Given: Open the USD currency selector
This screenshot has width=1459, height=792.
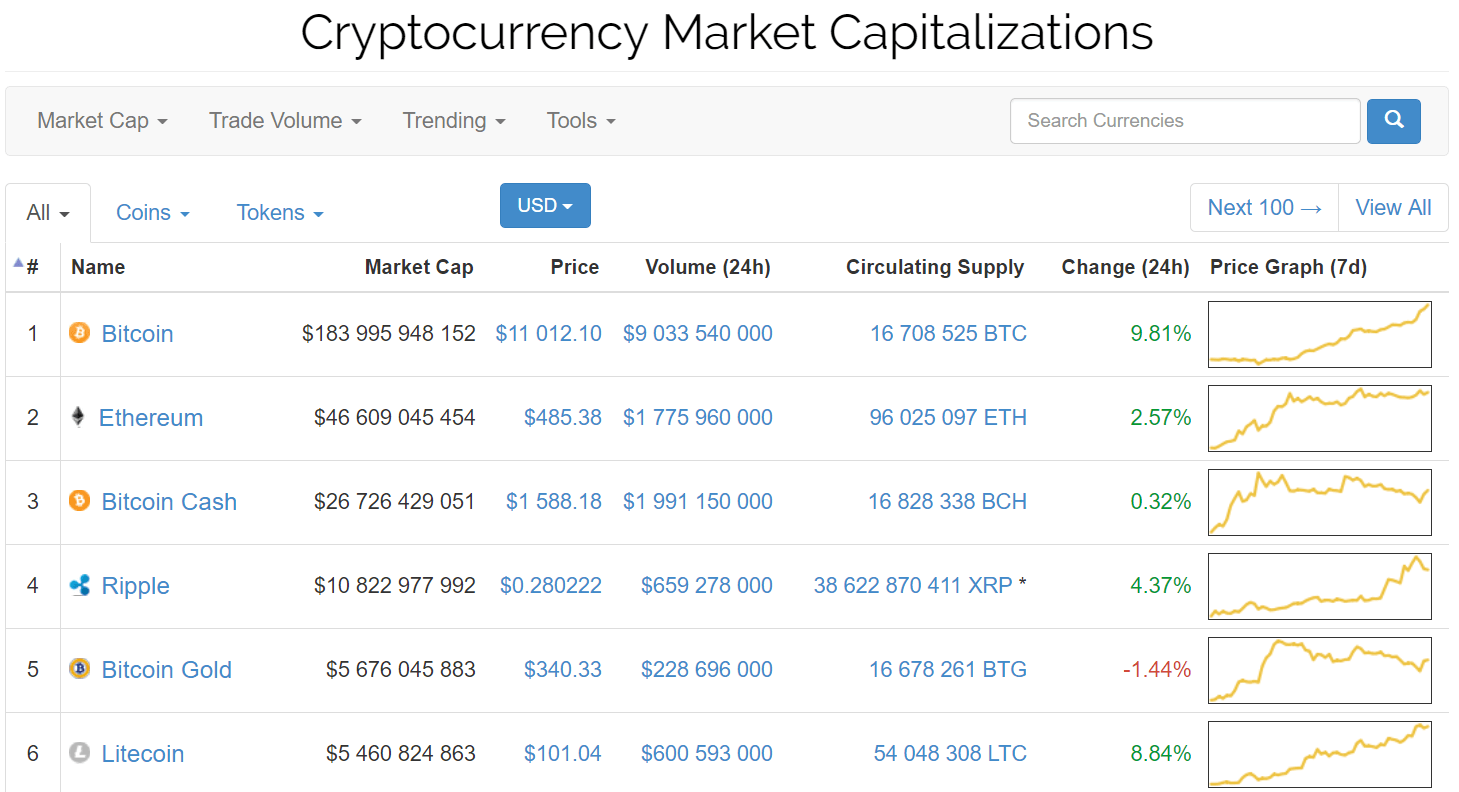Looking at the screenshot, I should (x=545, y=205).
